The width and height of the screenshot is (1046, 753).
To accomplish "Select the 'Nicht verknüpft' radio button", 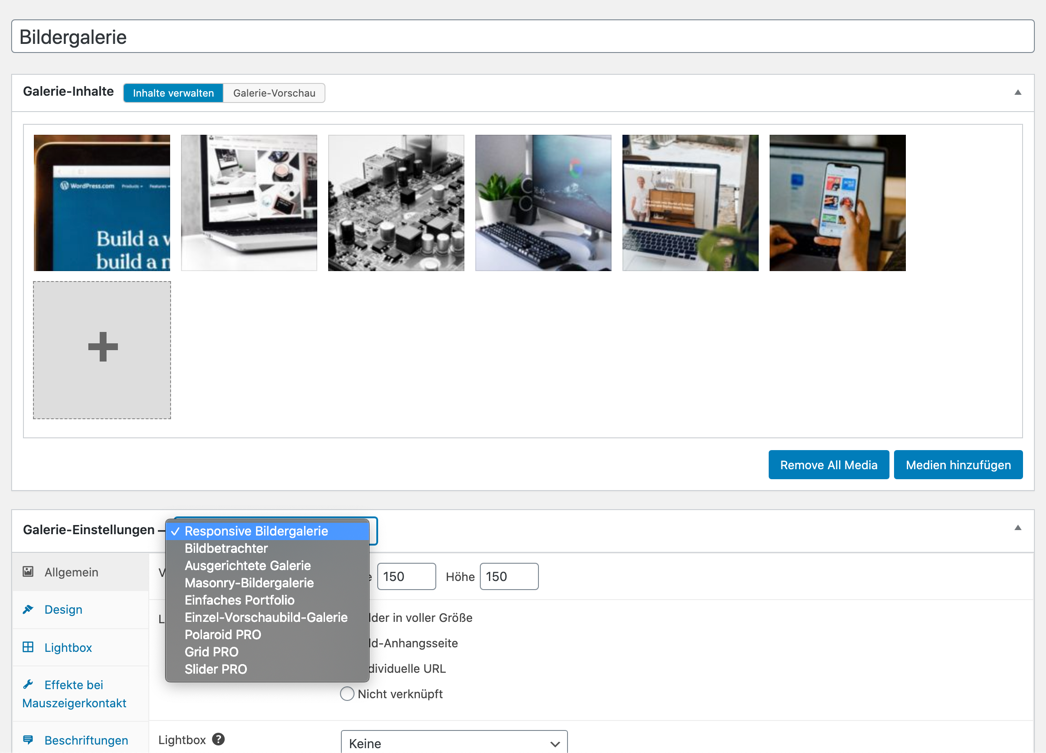I will [347, 694].
